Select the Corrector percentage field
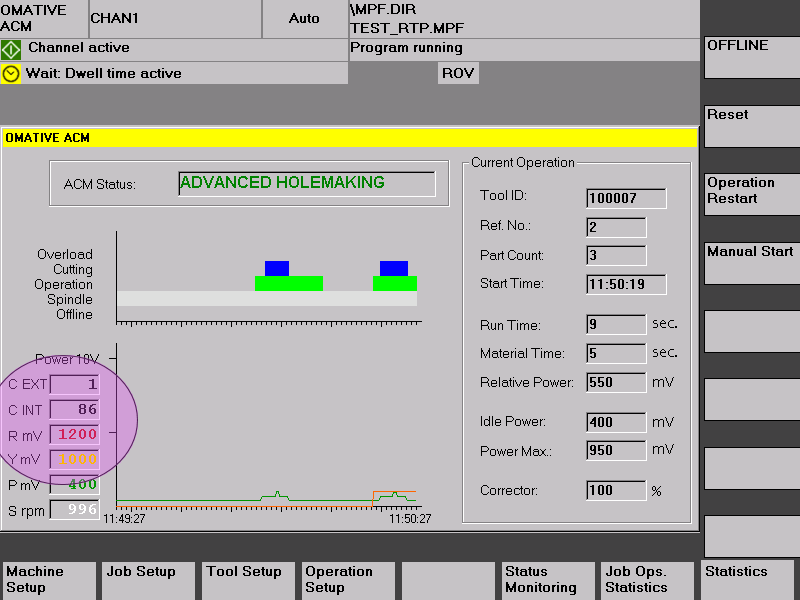Image resolution: width=800 pixels, height=600 pixels. click(x=616, y=491)
